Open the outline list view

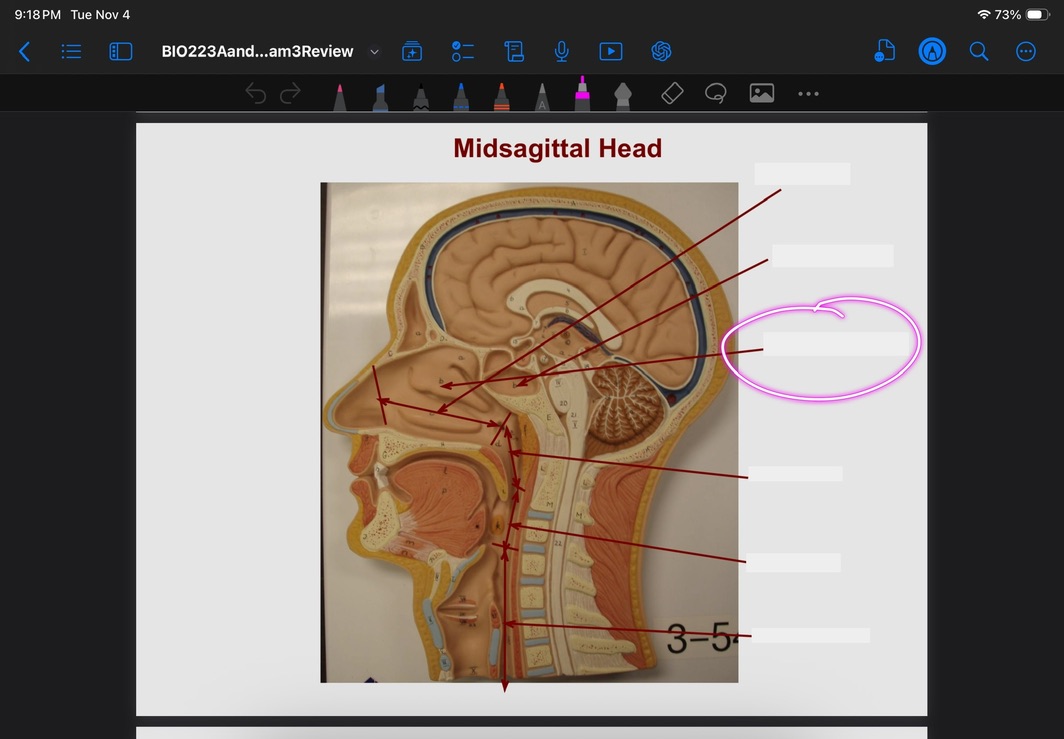[71, 51]
